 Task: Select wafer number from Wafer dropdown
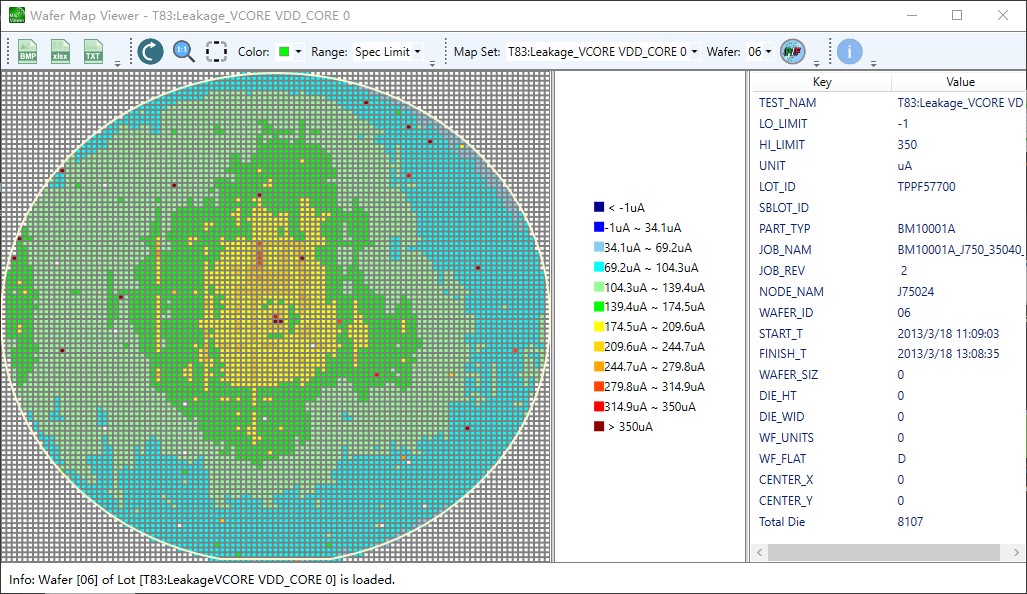click(x=760, y=52)
